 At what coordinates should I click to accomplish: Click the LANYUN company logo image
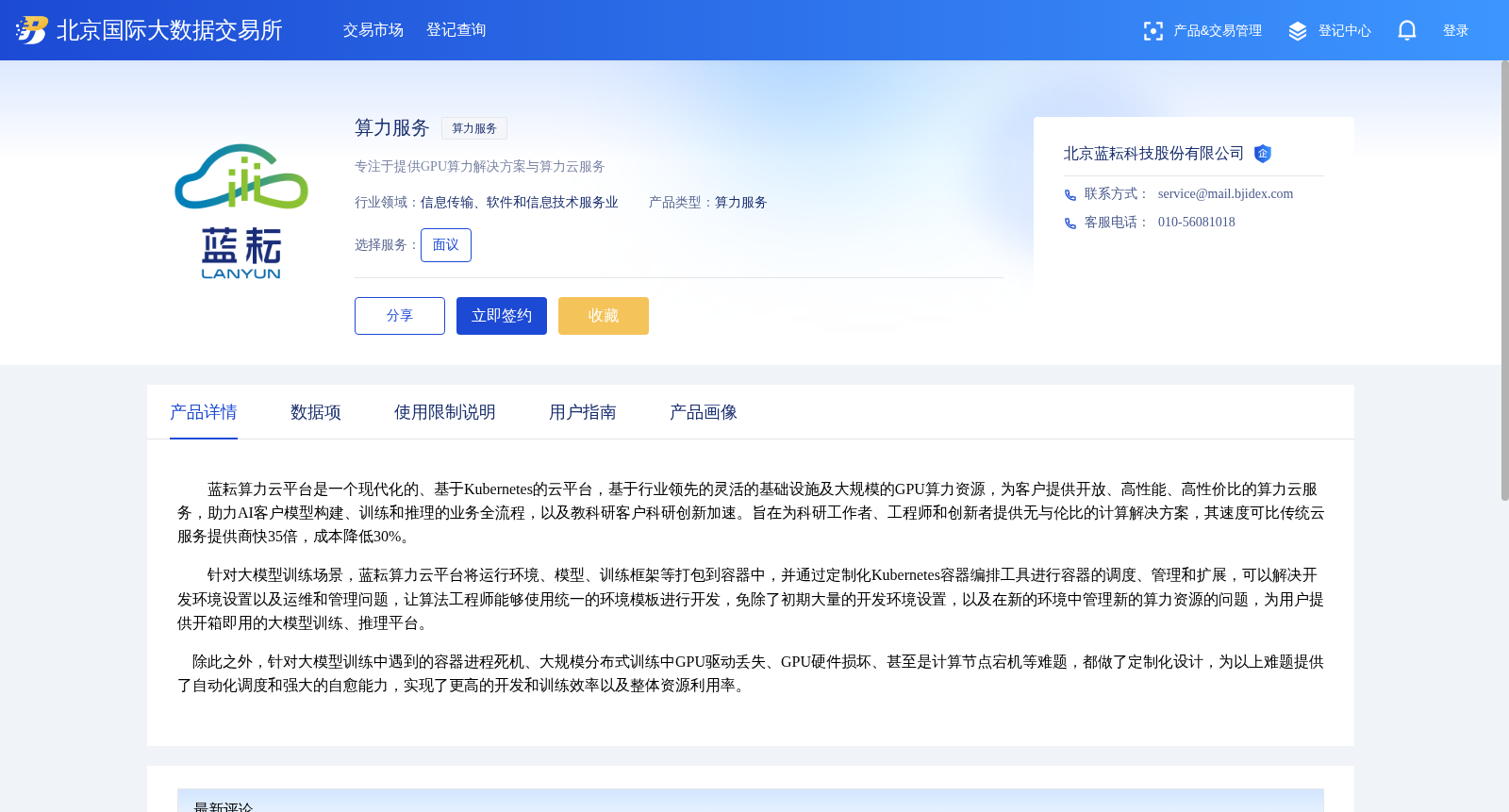(x=241, y=211)
